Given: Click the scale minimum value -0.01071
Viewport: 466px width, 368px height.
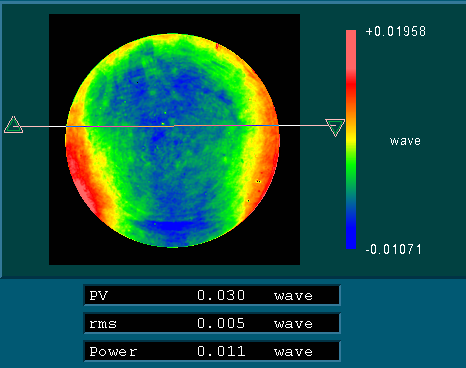Looking at the screenshot, I should [x=394, y=249].
